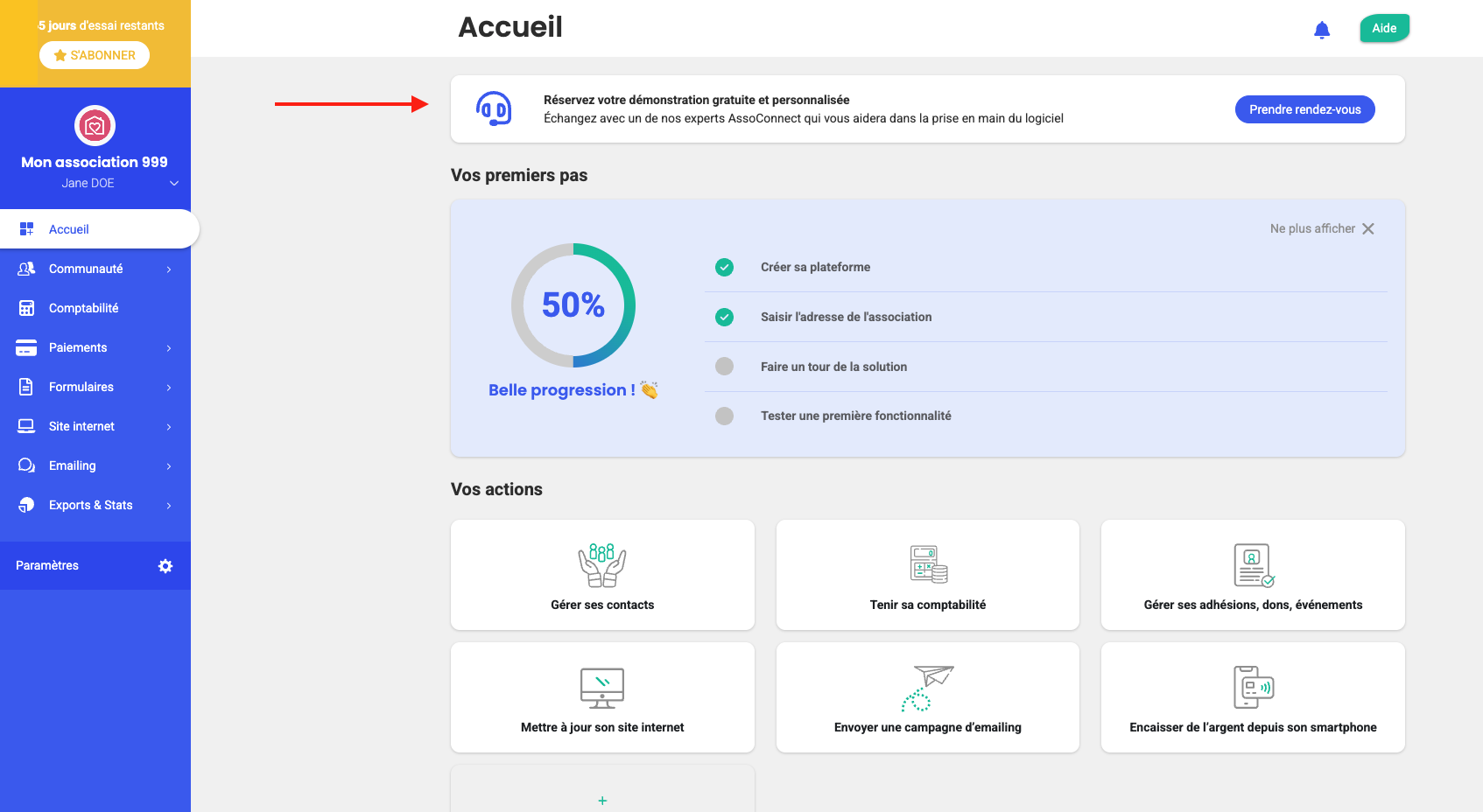Expand the Communauté submenu chevron
1483x812 pixels.
tap(169, 269)
